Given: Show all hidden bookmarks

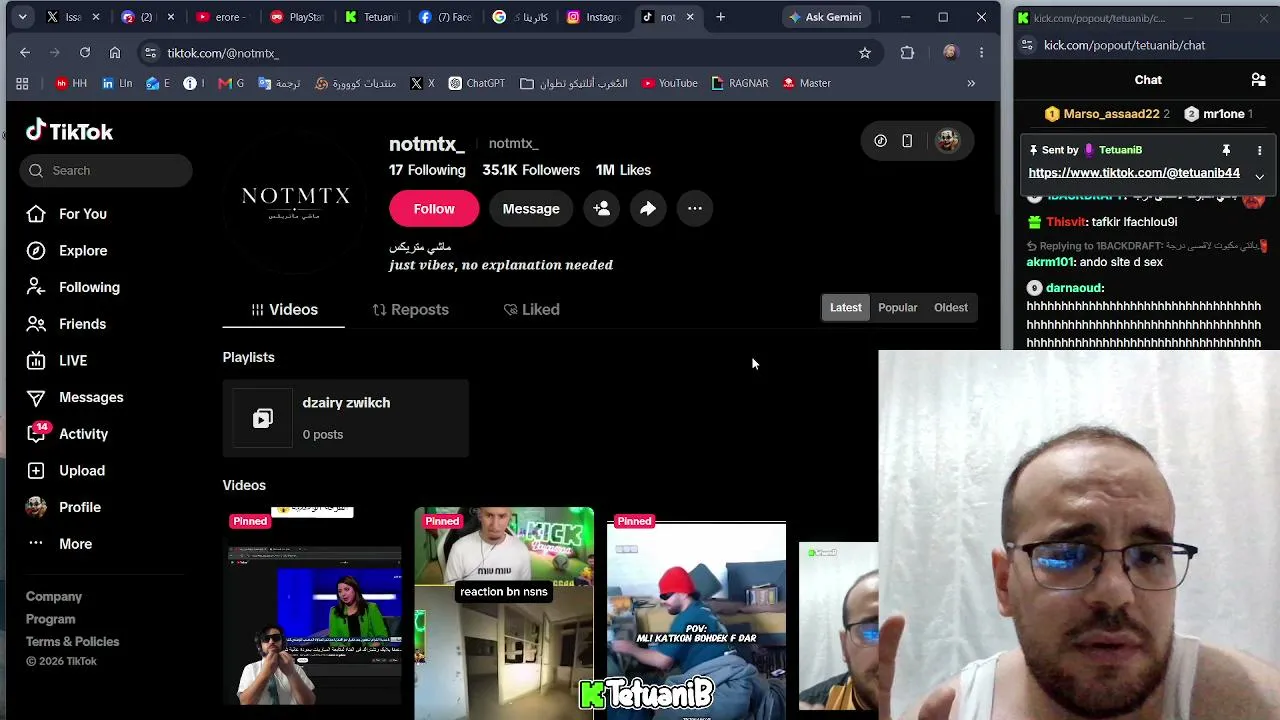Looking at the screenshot, I should click(x=971, y=84).
